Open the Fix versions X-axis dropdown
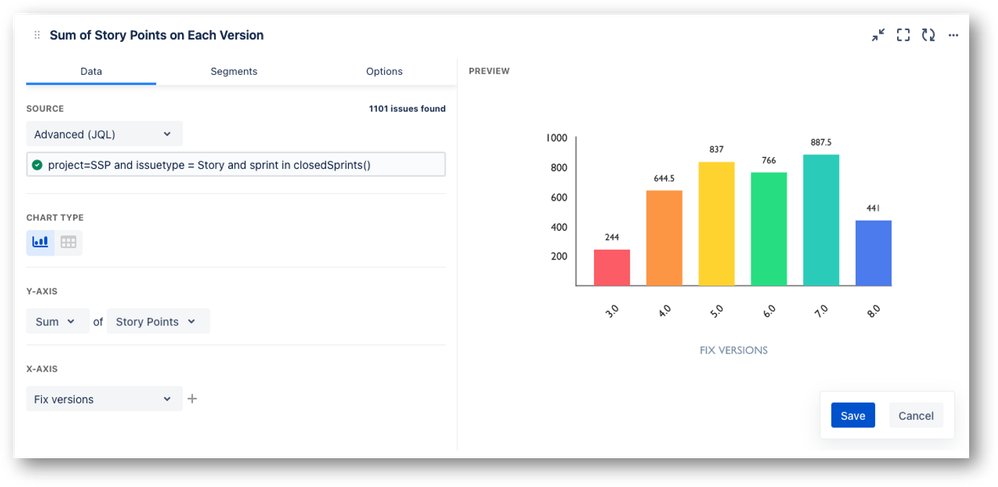Image resolution: width=998 pixels, height=487 pixels. tap(104, 399)
